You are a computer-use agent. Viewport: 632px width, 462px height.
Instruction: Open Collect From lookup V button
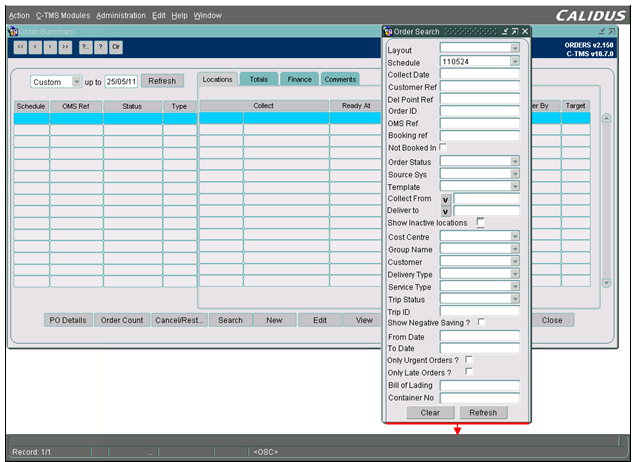pos(445,200)
